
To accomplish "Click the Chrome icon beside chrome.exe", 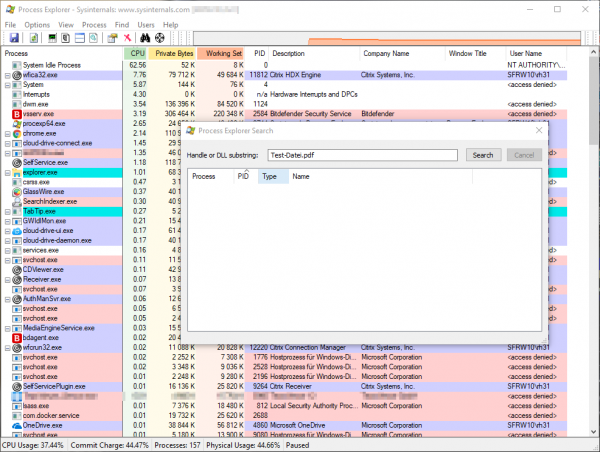I will (16, 134).
